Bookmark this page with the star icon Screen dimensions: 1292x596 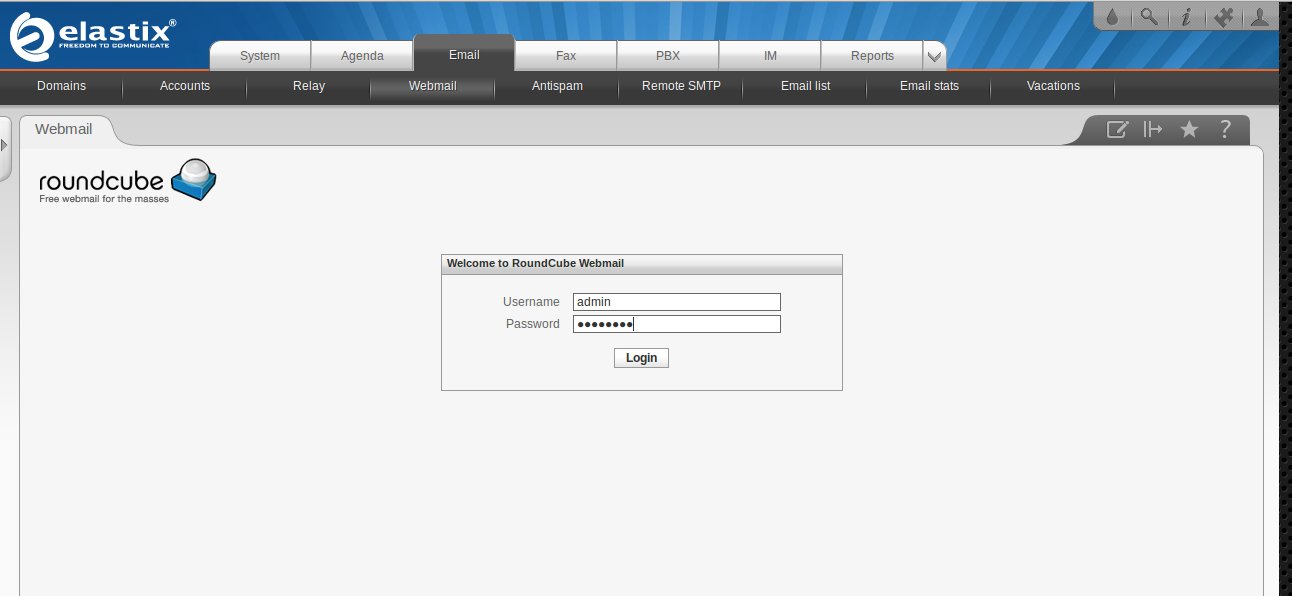coord(1189,129)
